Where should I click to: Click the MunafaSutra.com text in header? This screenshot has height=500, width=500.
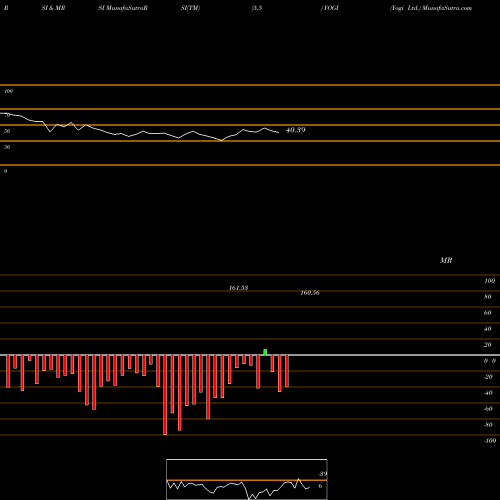[x=447, y=8]
